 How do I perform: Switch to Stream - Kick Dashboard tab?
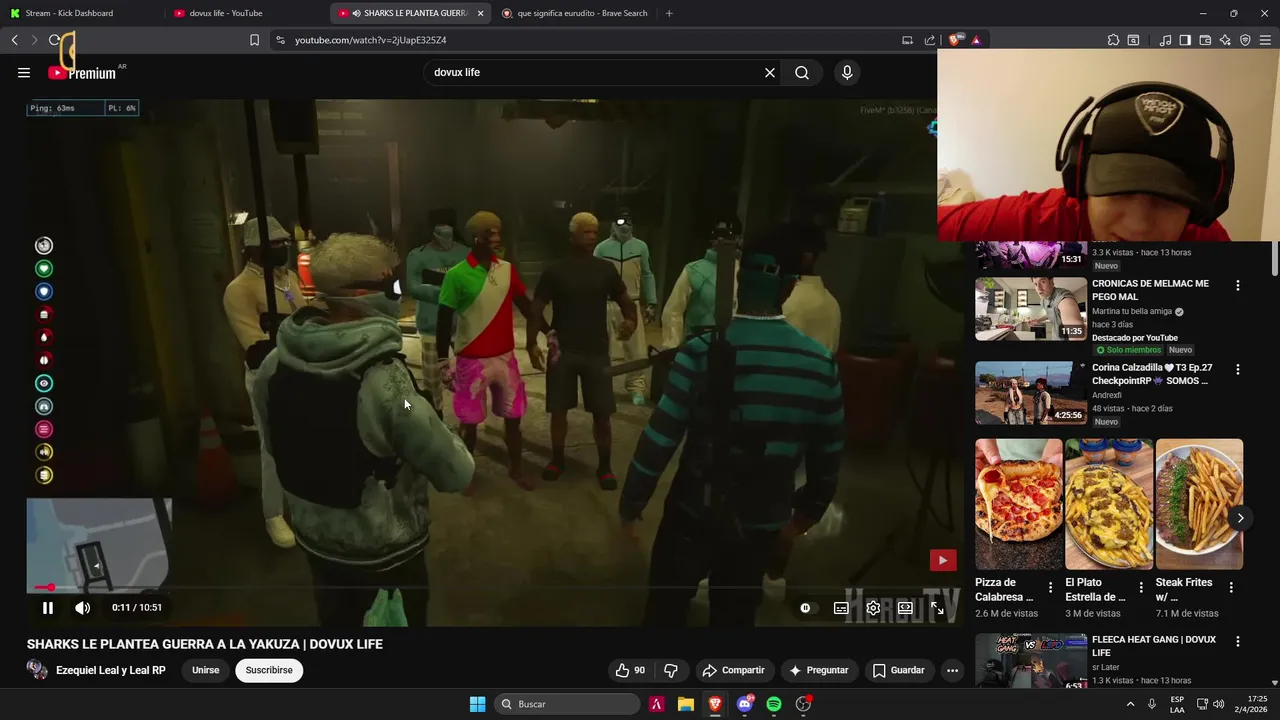tap(80, 13)
